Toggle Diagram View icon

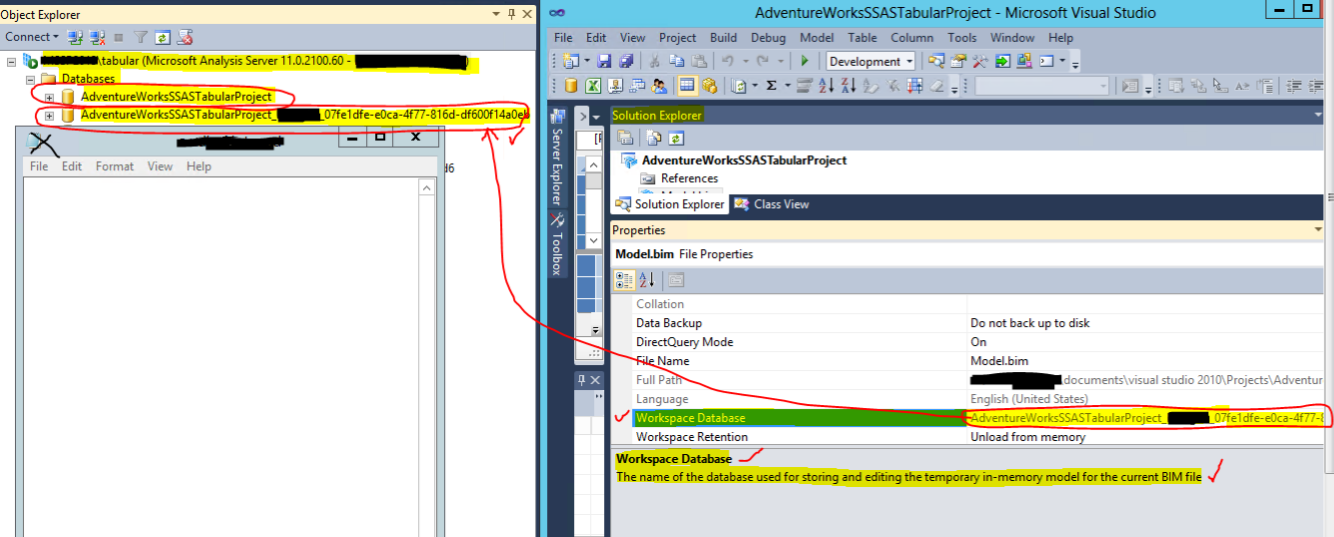[710, 86]
